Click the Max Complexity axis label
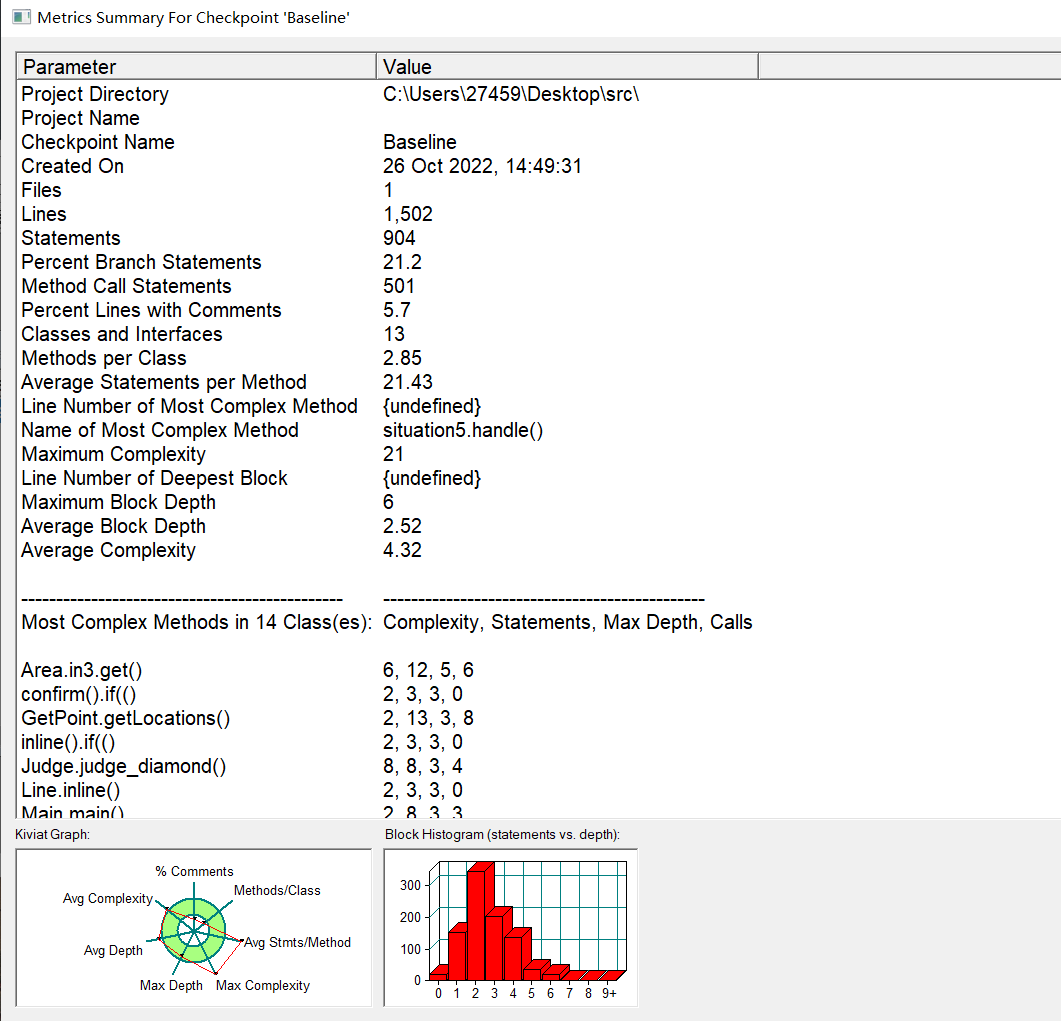The image size is (1061, 1021). [x=263, y=986]
